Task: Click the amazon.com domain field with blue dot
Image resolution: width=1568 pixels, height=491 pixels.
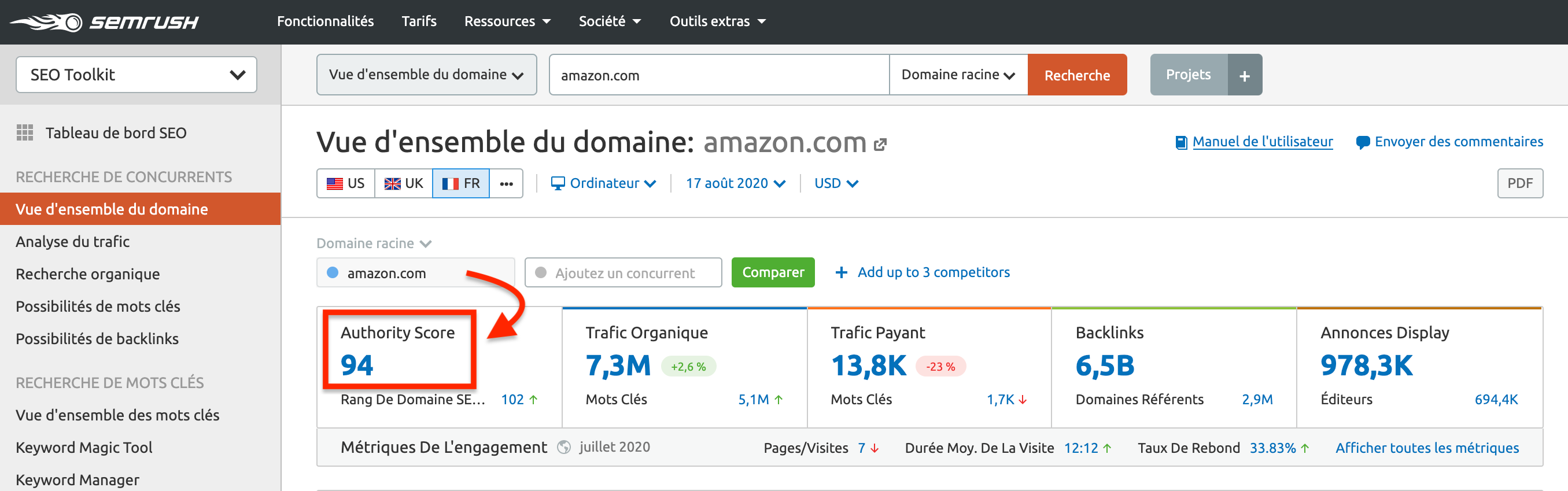Action: coord(416,272)
